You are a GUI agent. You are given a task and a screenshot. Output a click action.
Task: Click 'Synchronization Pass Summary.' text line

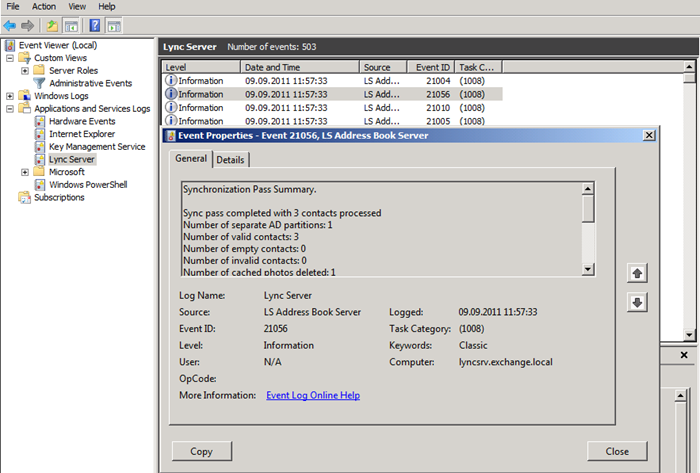point(250,189)
